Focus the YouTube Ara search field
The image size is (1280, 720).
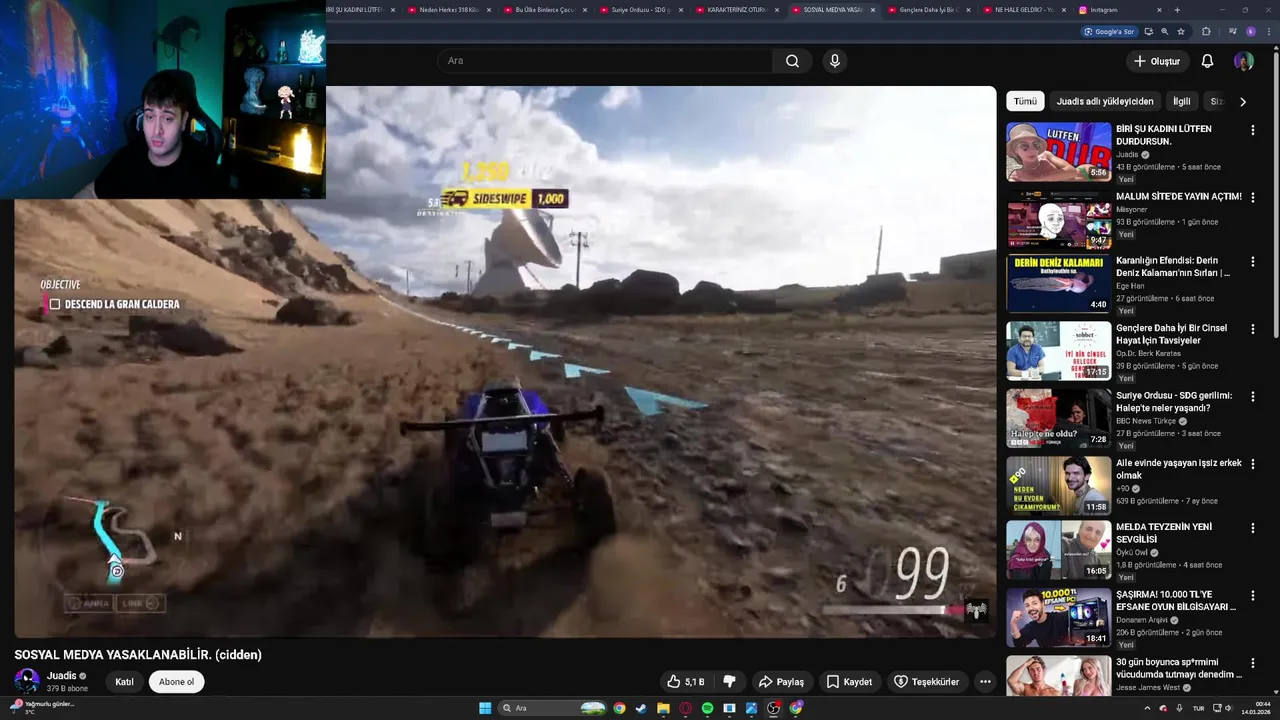pyautogui.click(x=605, y=61)
